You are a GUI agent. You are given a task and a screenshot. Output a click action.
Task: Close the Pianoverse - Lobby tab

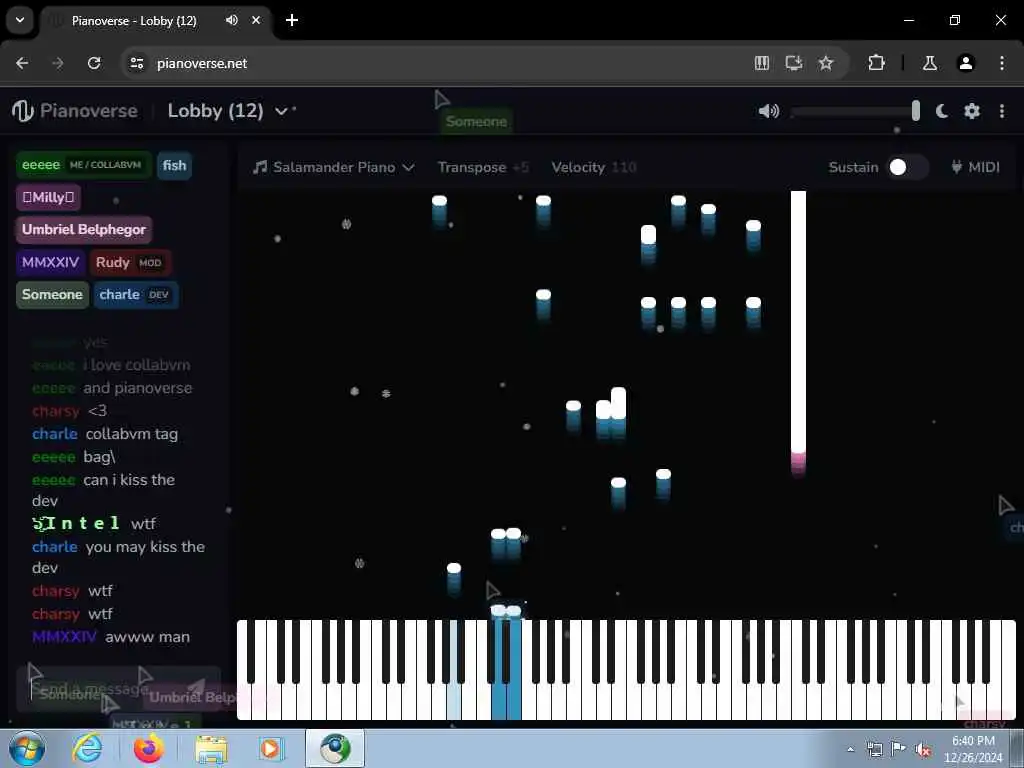tap(256, 20)
